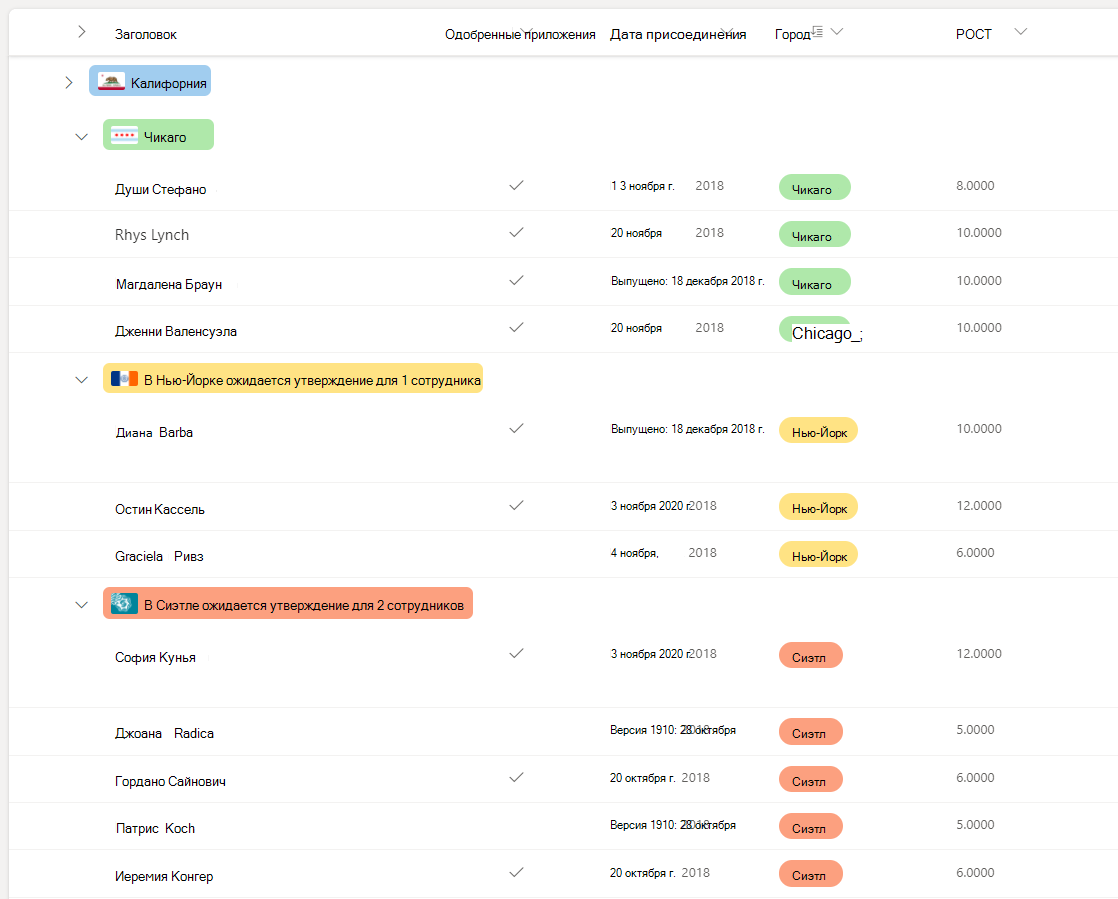Click approval checkmark for Души Стефано

[516, 186]
